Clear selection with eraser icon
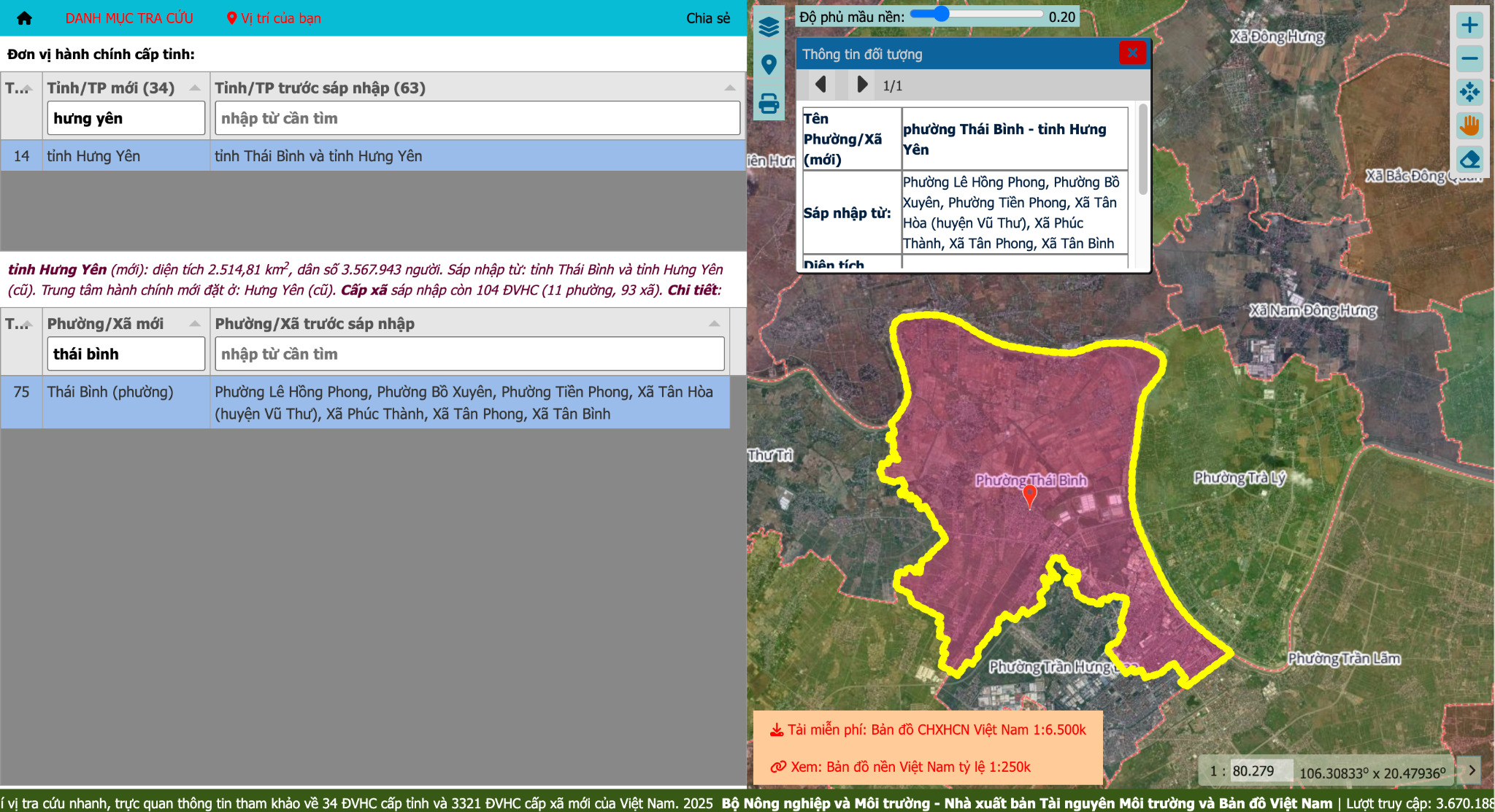Viewport: 1495px width, 812px height. (1469, 159)
